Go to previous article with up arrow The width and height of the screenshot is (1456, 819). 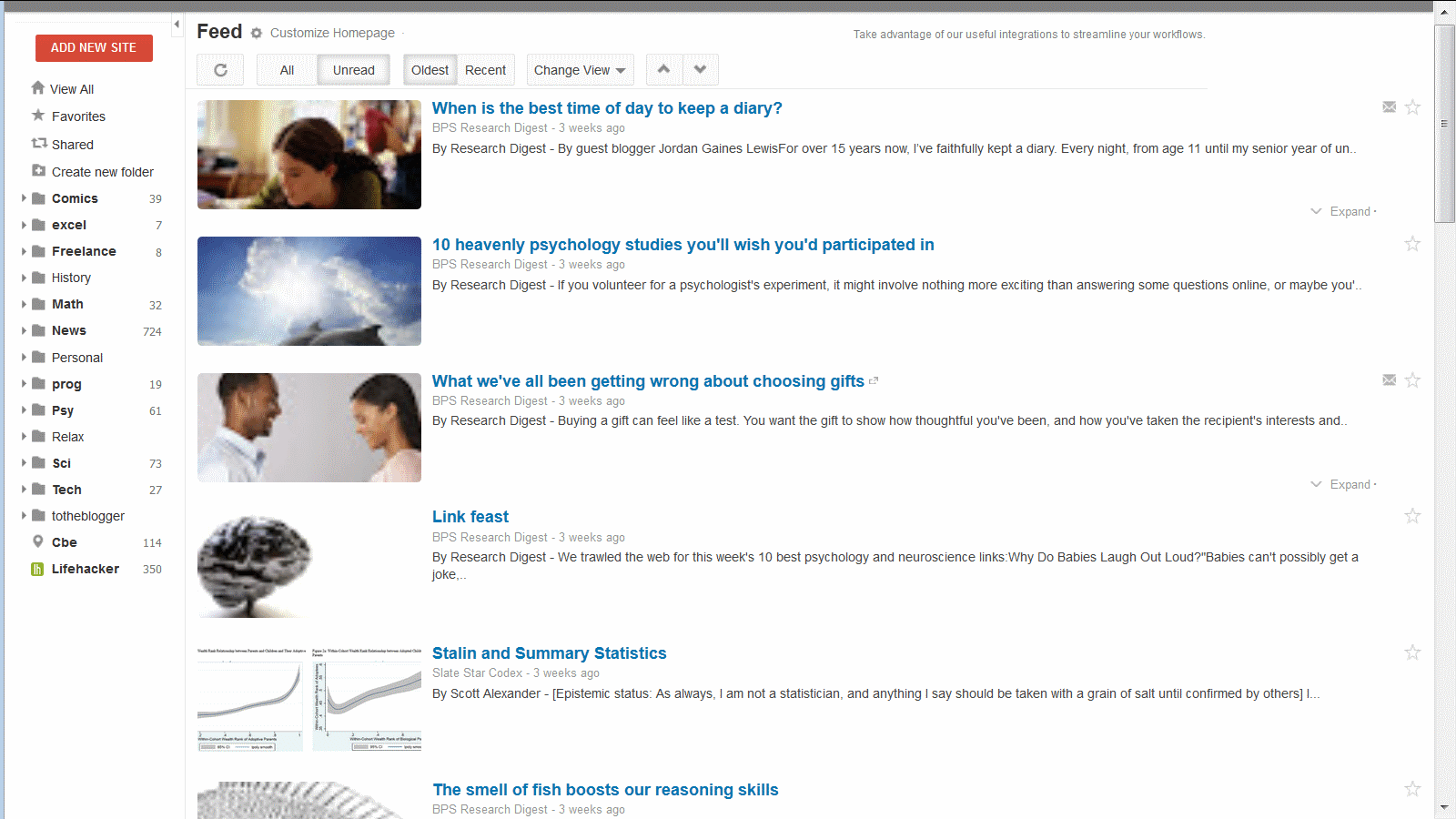pyautogui.click(x=664, y=70)
